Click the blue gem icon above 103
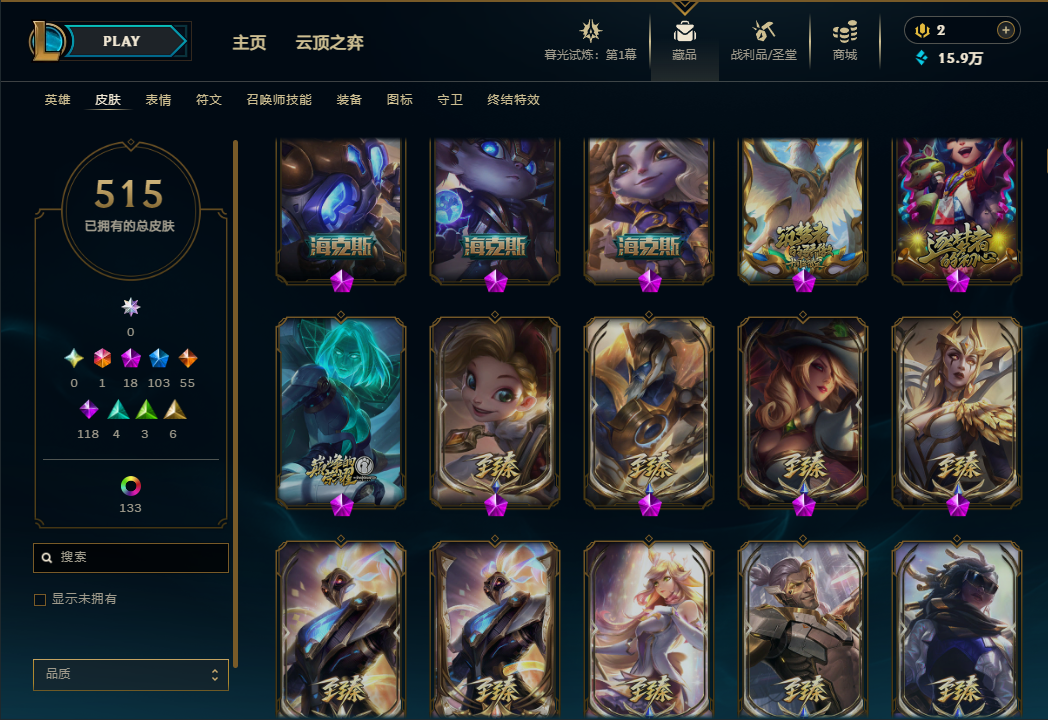This screenshot has height=720, width=1048. click(158, 358)
